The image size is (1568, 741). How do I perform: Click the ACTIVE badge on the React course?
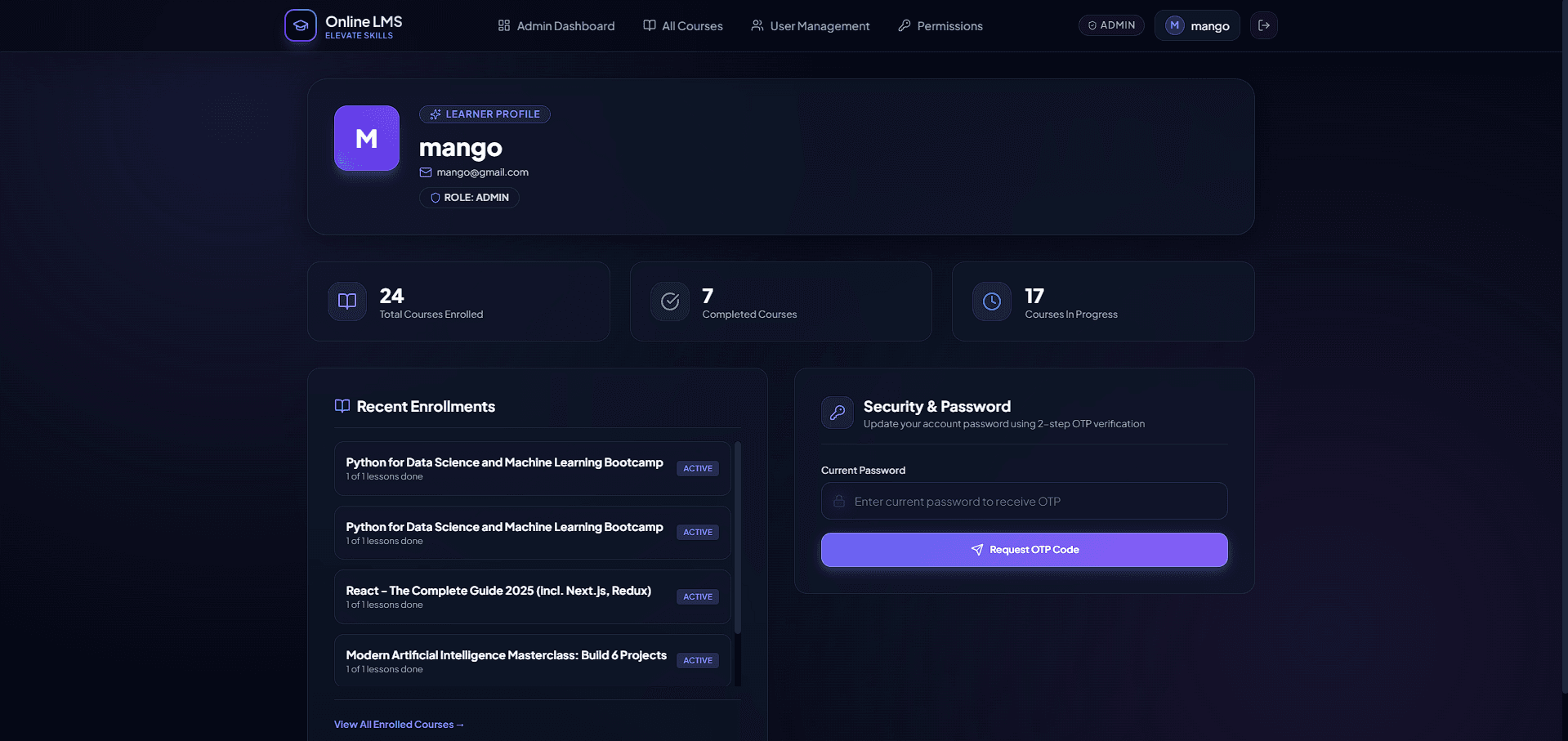click(x=698, y=596)
